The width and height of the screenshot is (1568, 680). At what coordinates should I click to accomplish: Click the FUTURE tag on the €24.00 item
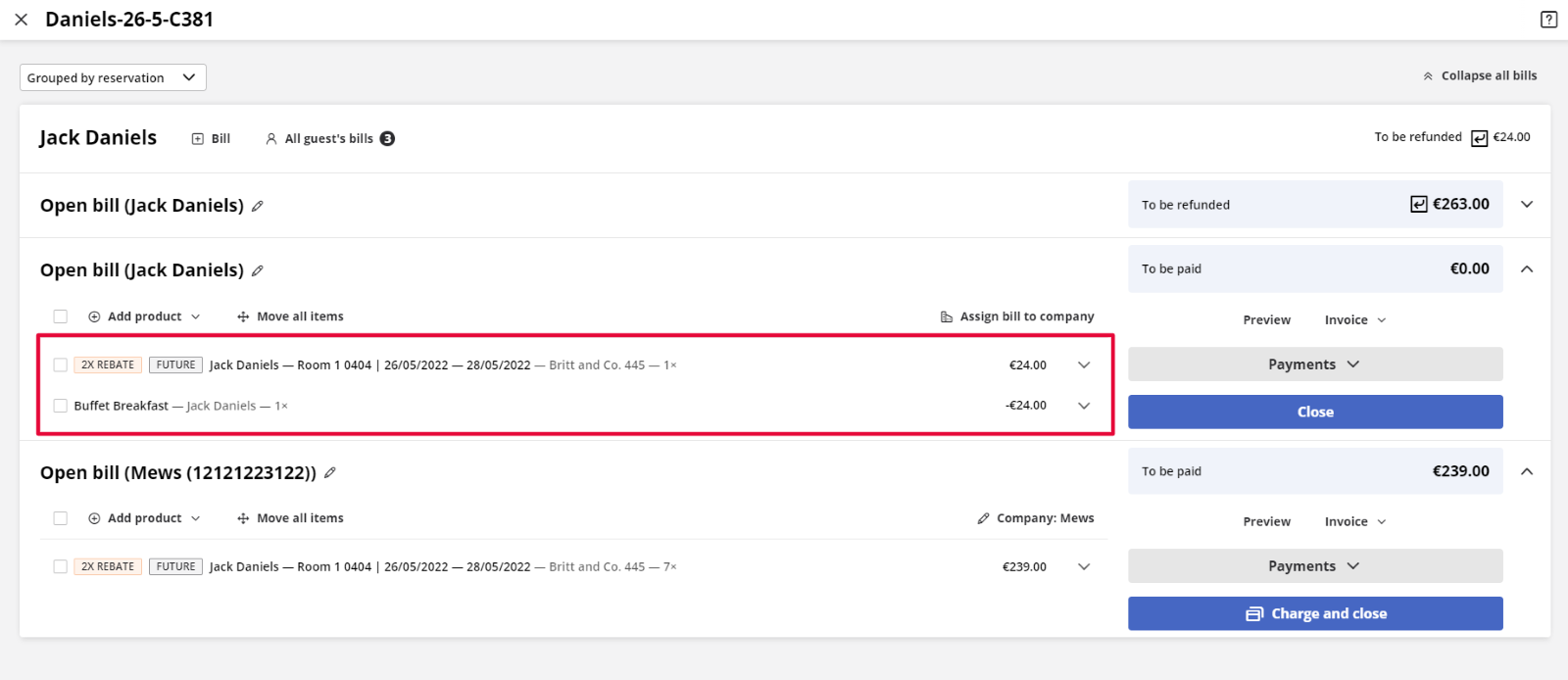pos(176,364)
